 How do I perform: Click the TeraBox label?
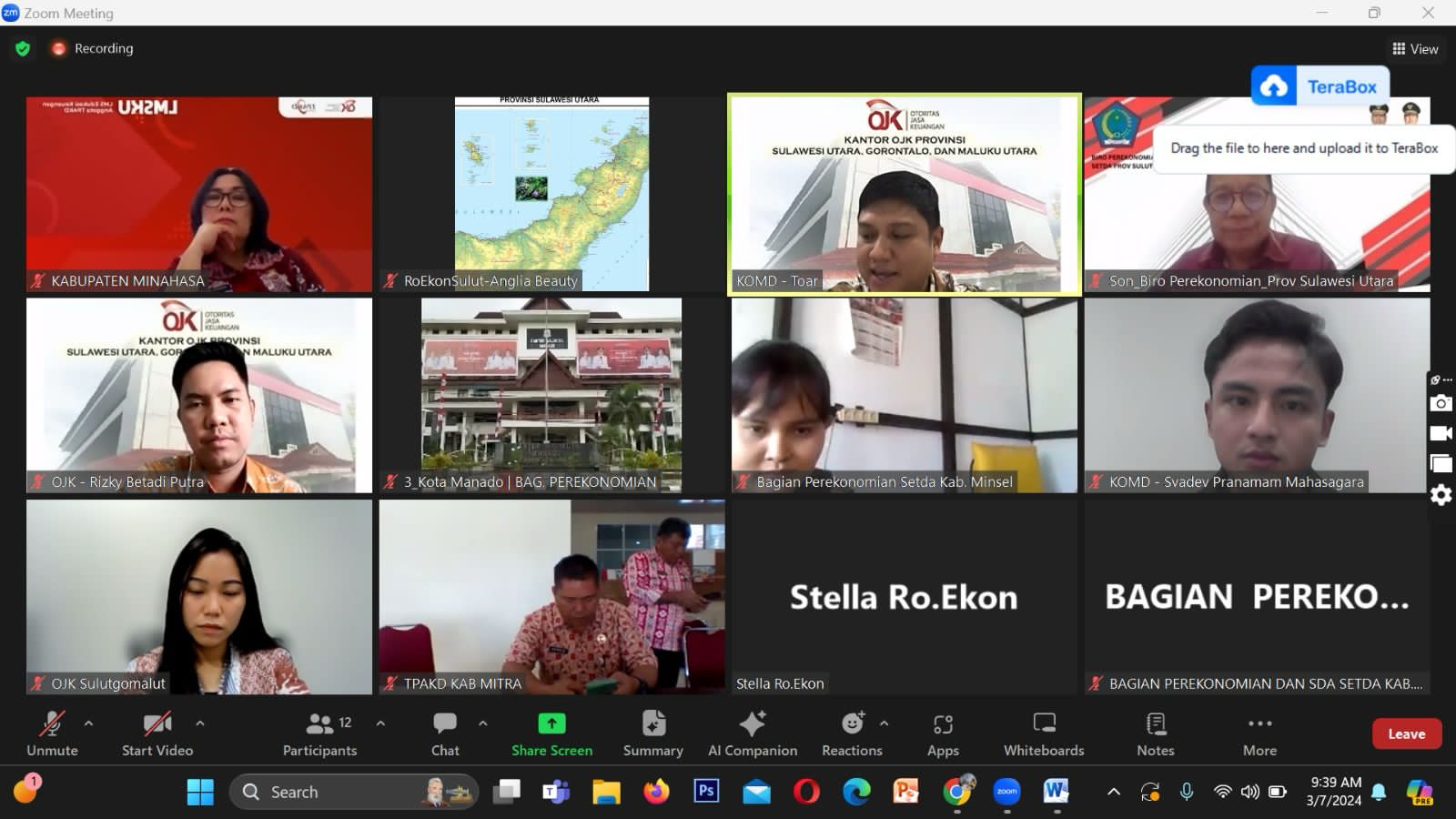[x=1341, y=86]
